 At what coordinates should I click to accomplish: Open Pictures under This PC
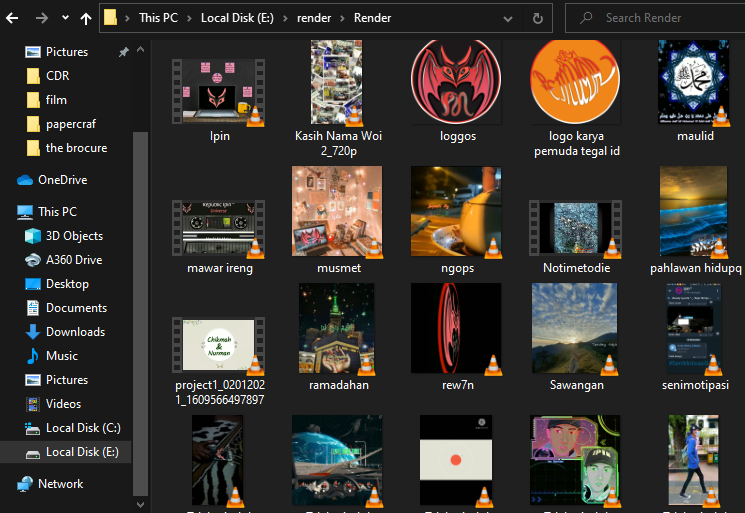[x=57, y=380]
